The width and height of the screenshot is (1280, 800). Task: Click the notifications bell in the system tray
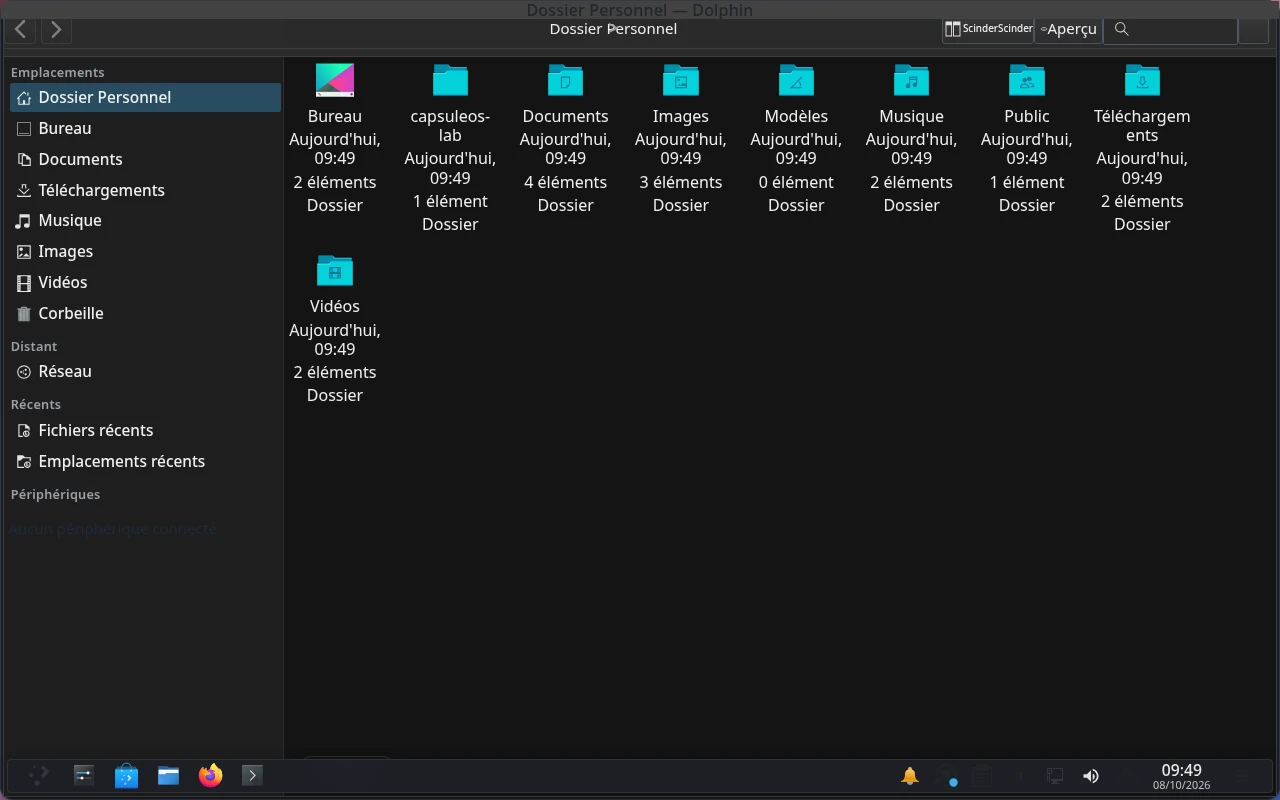pos(910,775)
